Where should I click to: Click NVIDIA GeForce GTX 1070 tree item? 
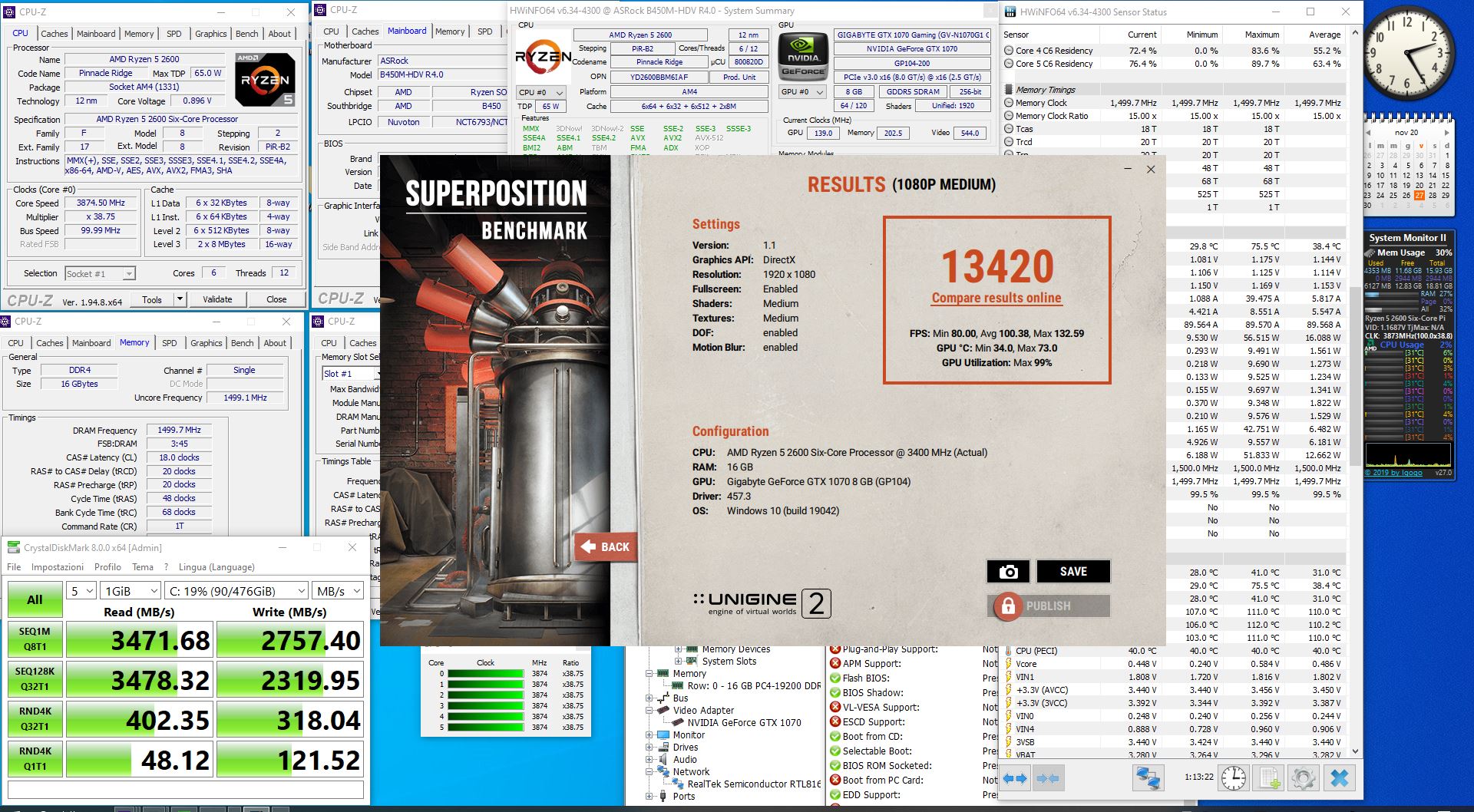click(x=744, y=723)
